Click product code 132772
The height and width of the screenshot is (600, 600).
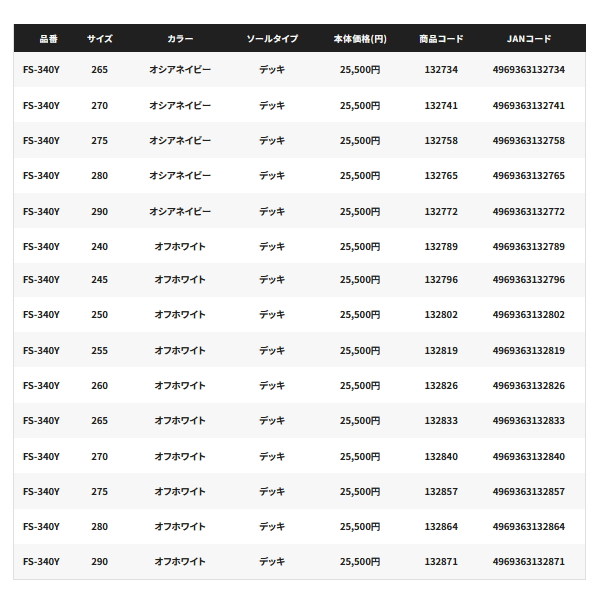(441, 211)
